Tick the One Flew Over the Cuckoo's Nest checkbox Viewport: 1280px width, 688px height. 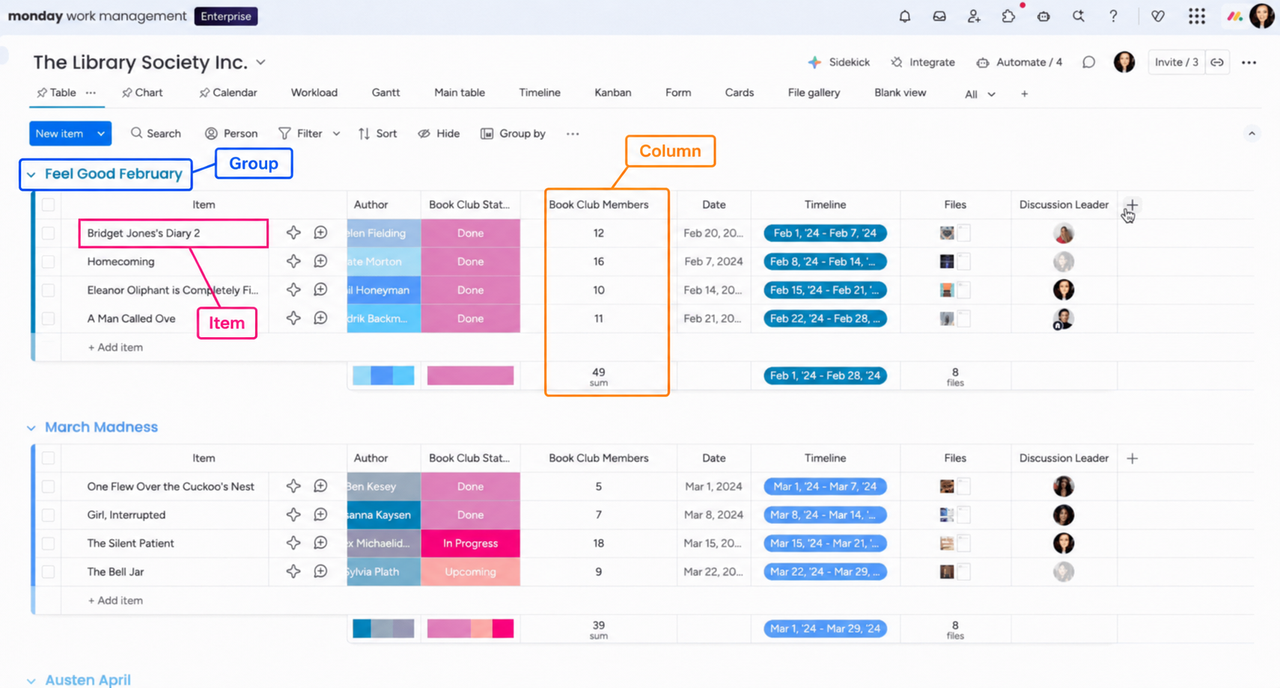48,487
